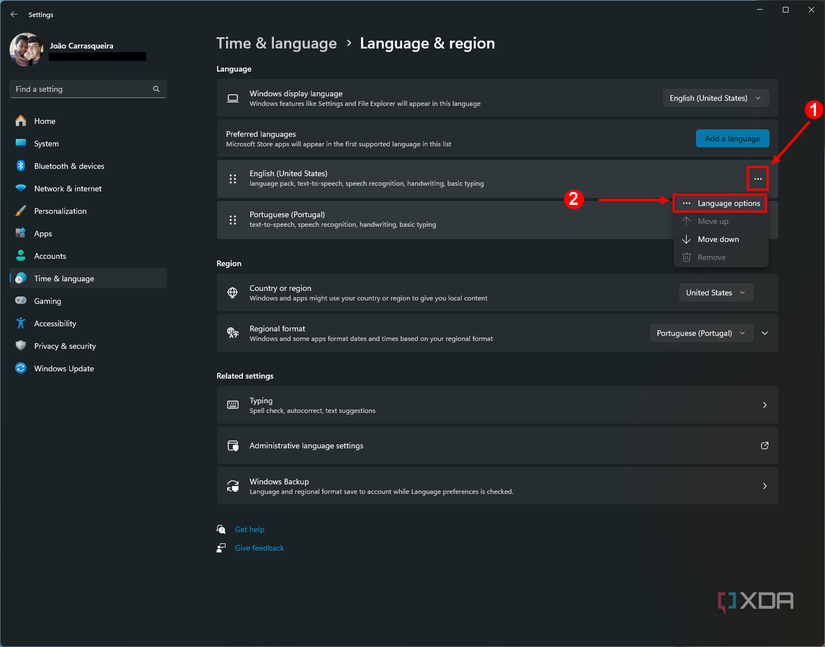Open the Windows display language dropdown
The width and height of the screenshot is (825, 647).
[715, 97]
